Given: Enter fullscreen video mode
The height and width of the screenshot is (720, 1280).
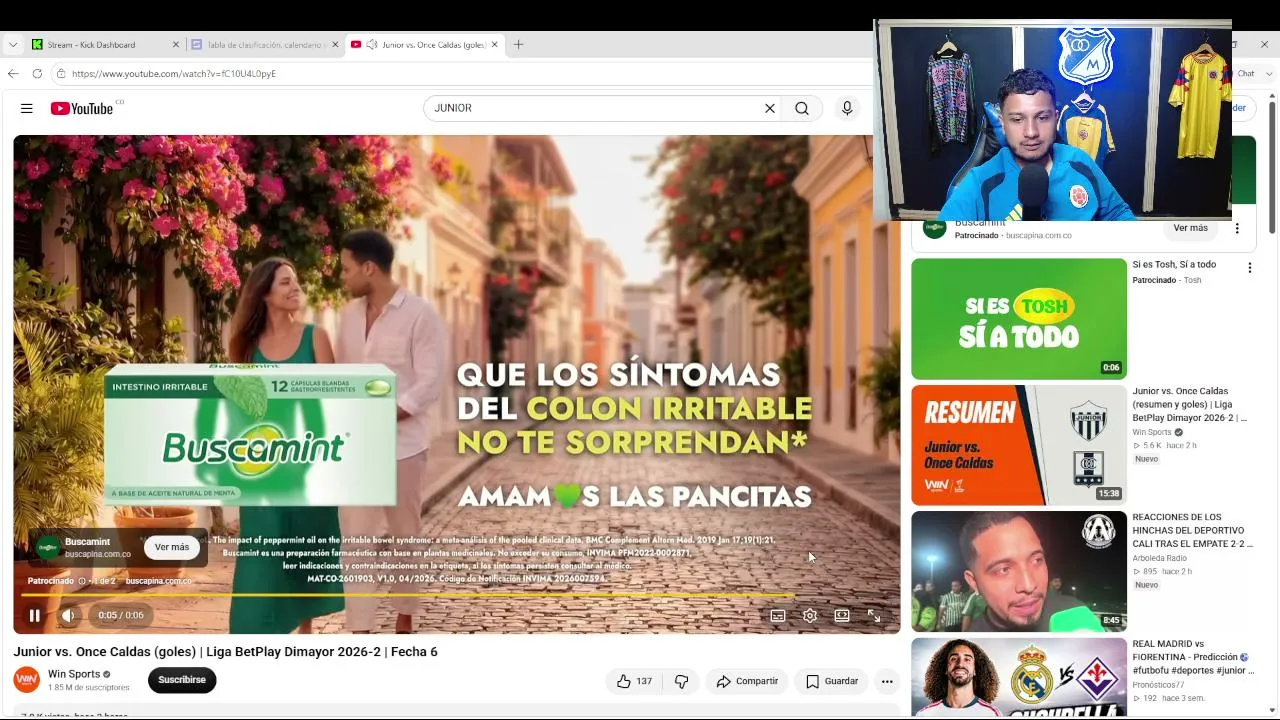Looking at the screenshot, I should pyautogui.click(x=874, y=616).
